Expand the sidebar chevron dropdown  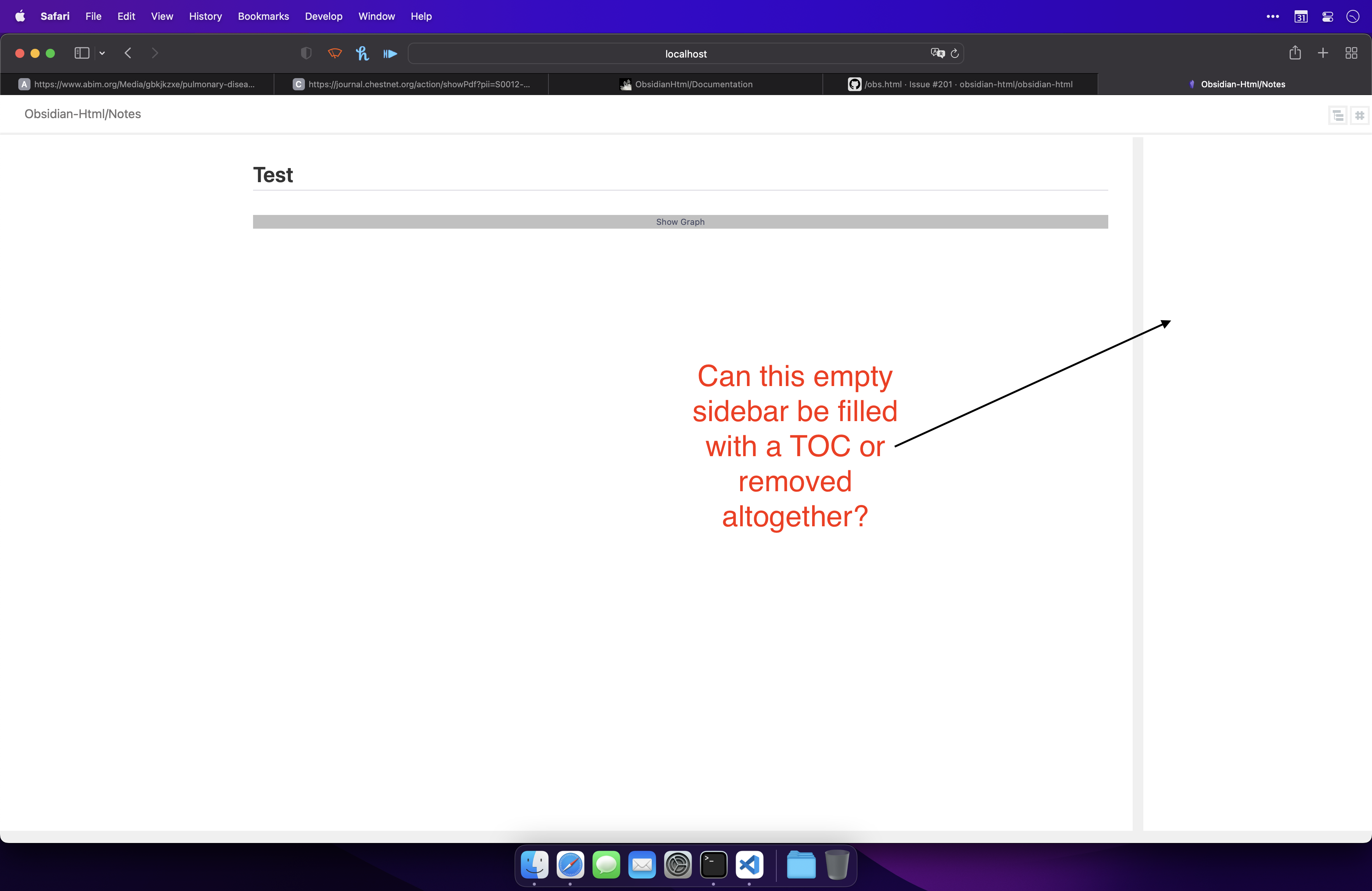[102, 53]
